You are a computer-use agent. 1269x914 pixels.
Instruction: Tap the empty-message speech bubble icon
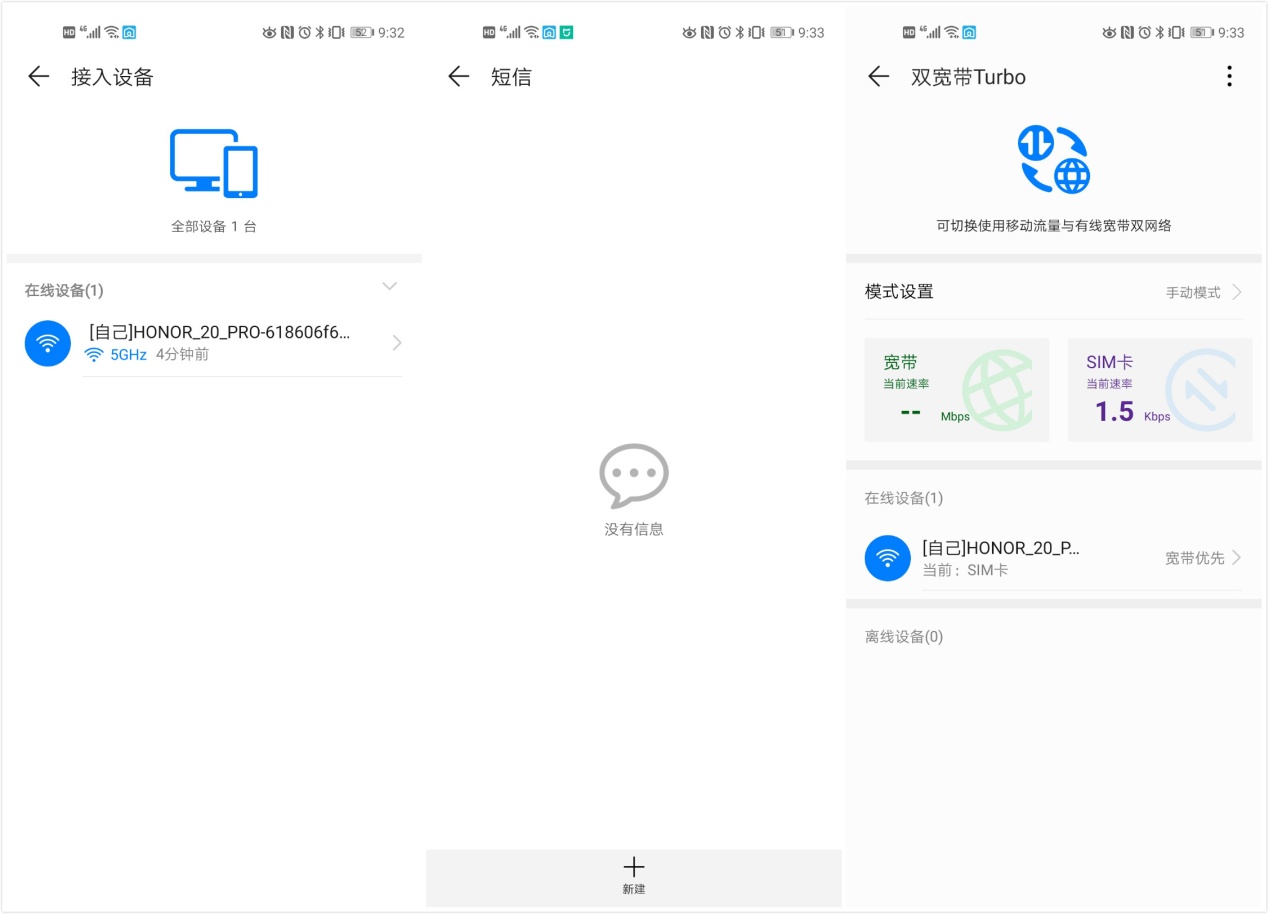[633, 476]
